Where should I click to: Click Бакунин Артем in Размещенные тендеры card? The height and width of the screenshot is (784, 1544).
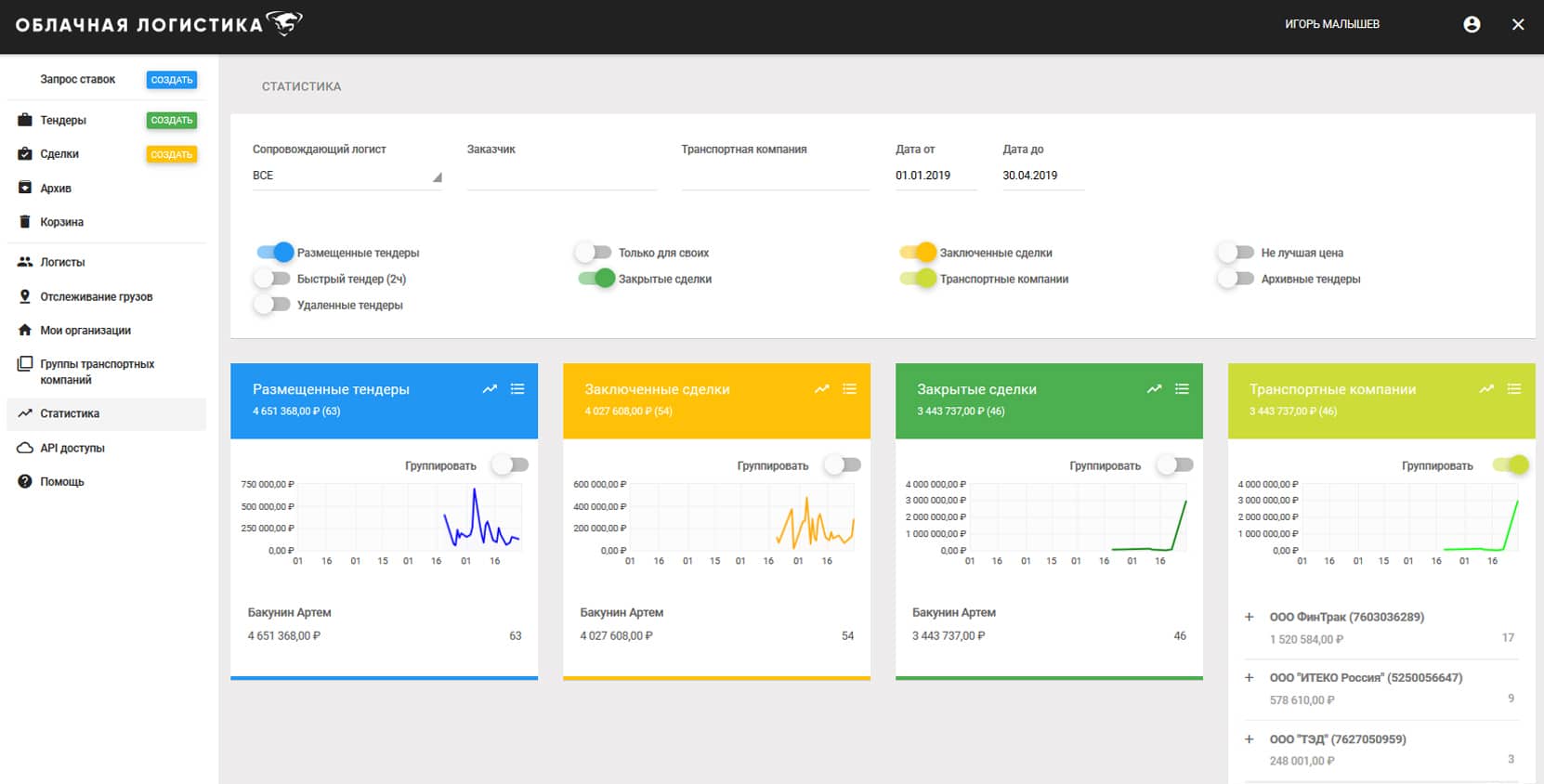[x=289, y=612]
